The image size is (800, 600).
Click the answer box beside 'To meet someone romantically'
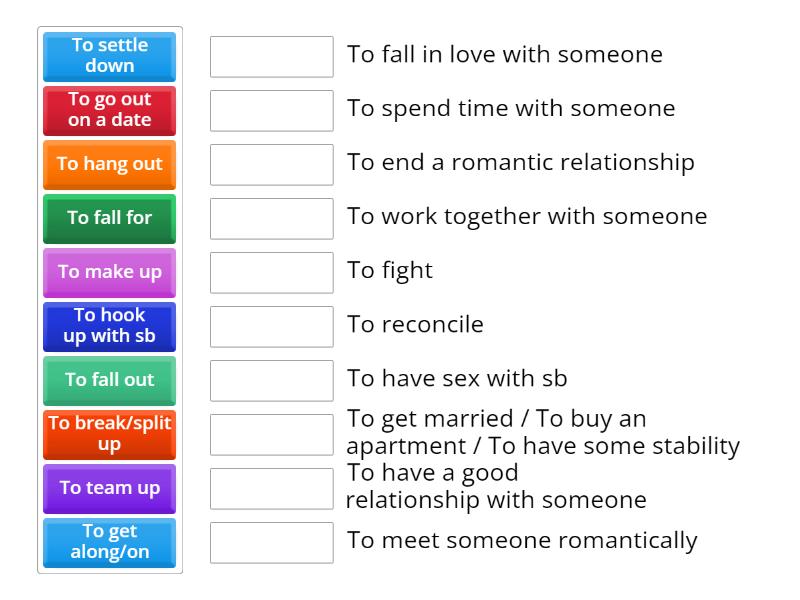271,542
